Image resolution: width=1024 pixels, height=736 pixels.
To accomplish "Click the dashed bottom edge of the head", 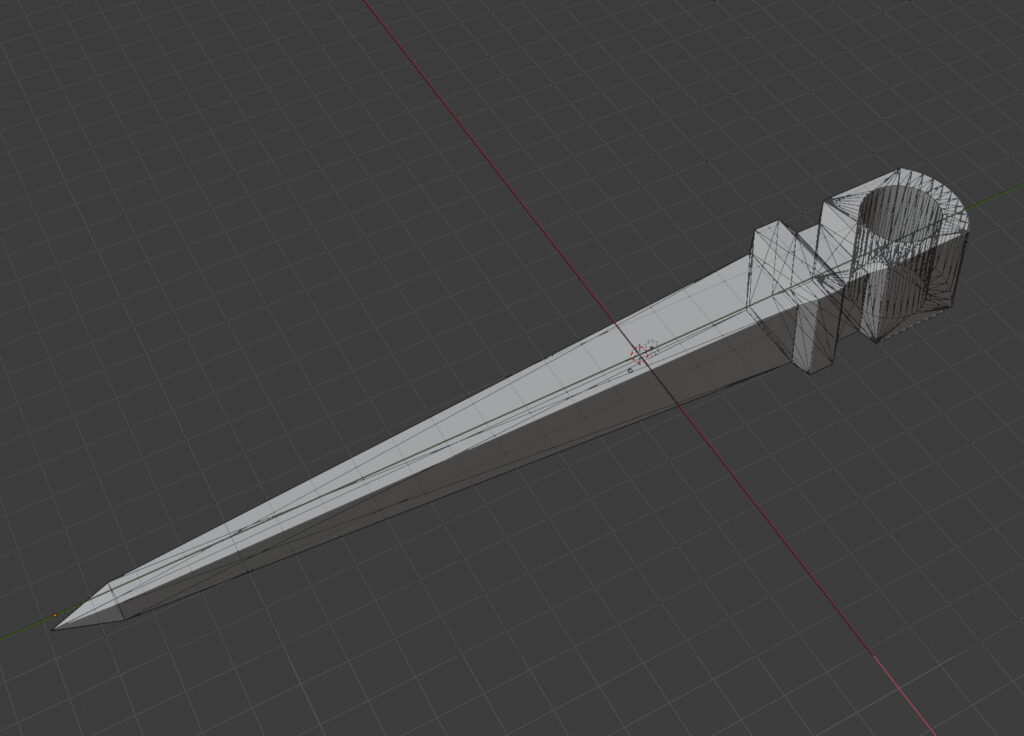I will [x=920, y=322].
